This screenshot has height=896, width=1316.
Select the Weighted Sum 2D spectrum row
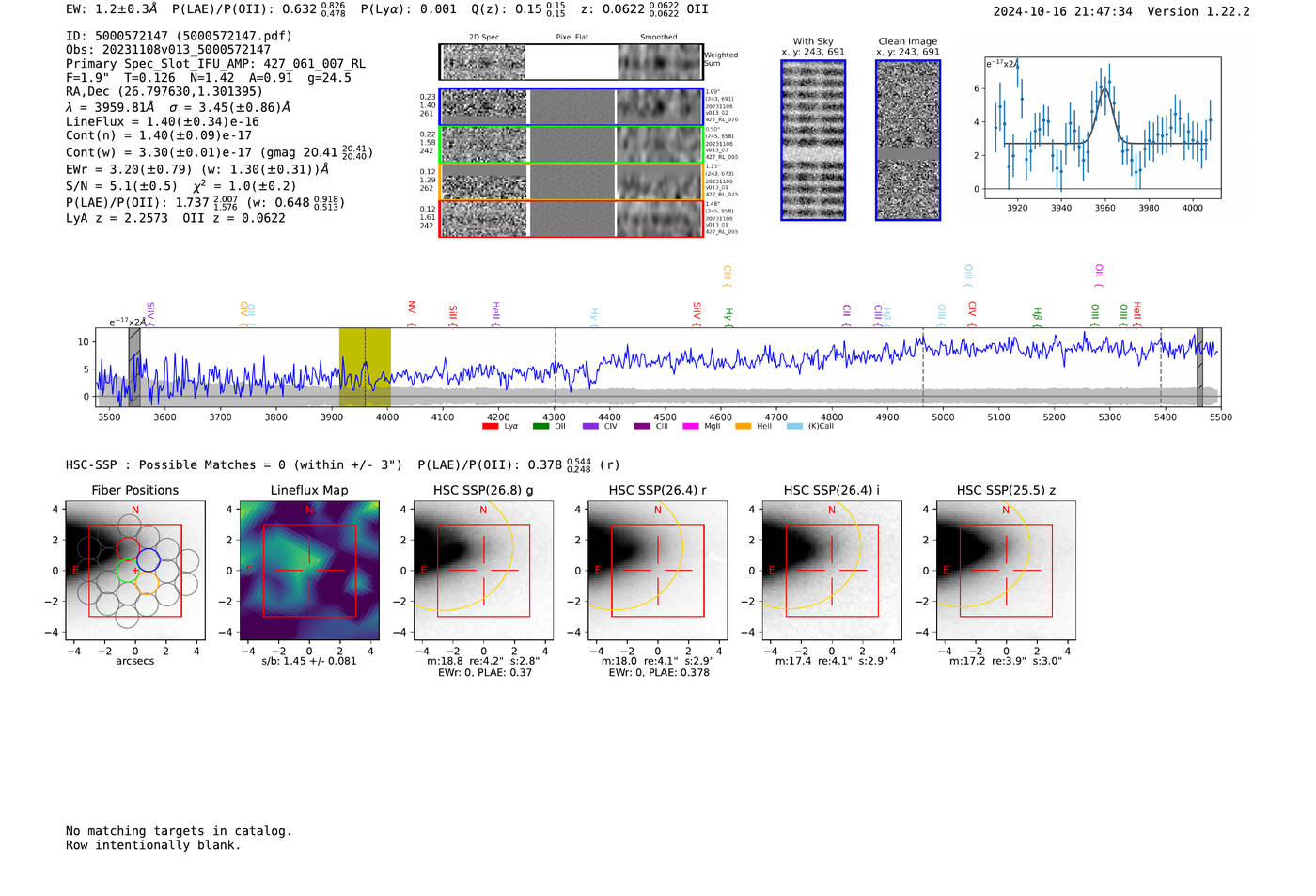pos(571,62)
